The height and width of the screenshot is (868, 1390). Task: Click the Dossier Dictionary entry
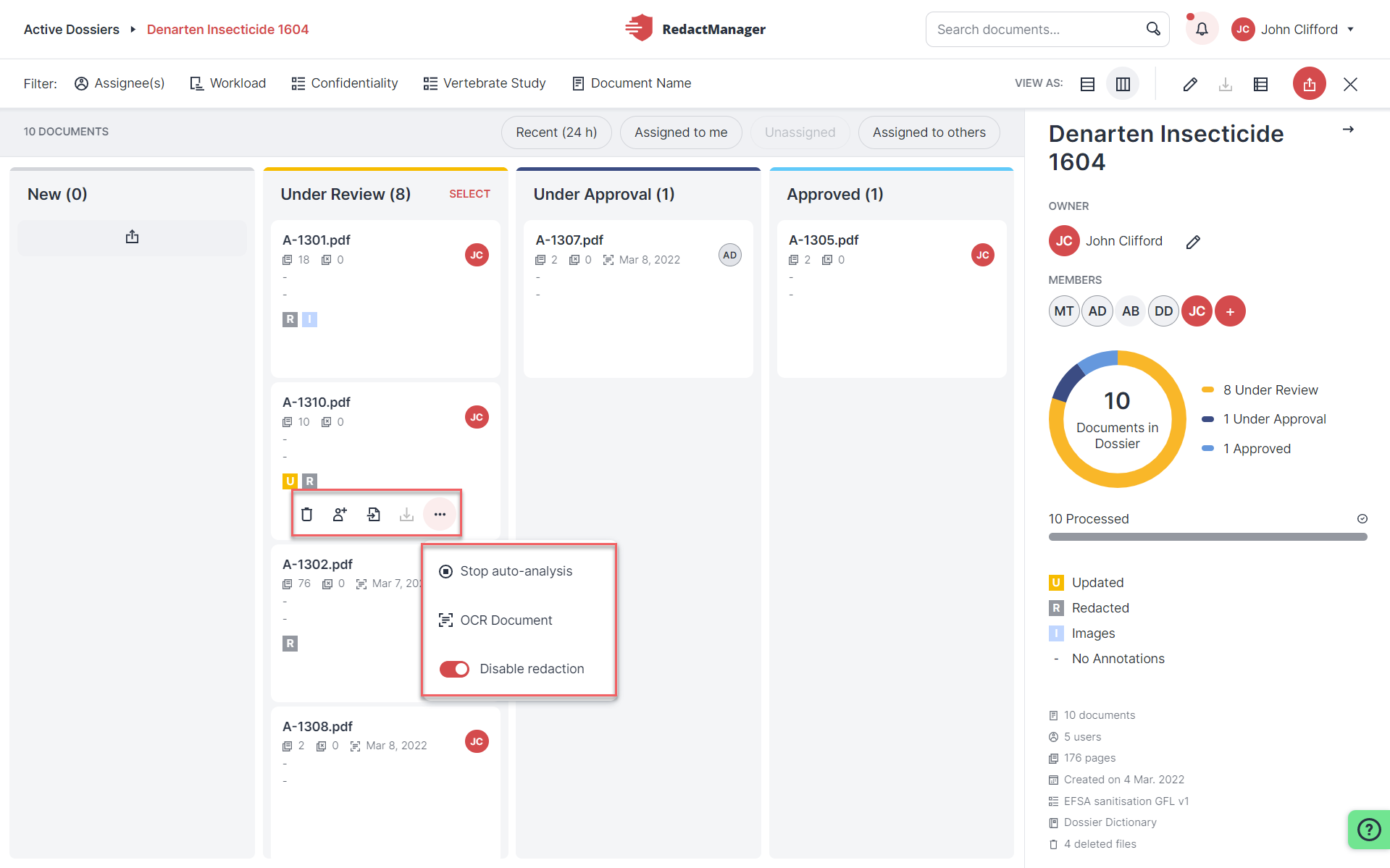point(1102,822)
